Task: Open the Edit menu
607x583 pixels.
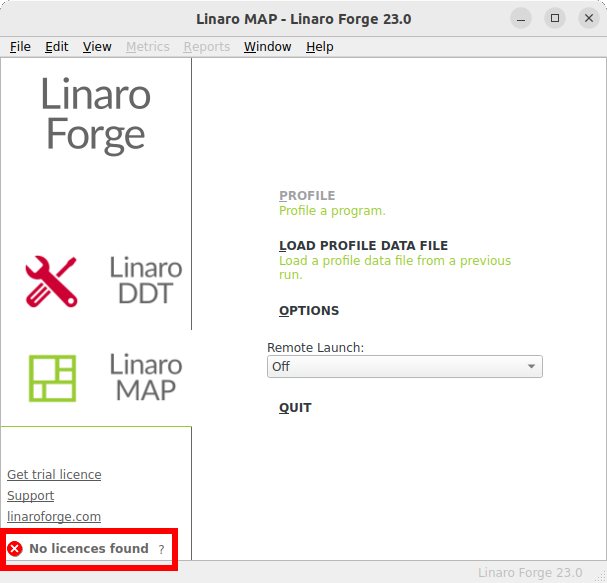Action: coord(57,47)
